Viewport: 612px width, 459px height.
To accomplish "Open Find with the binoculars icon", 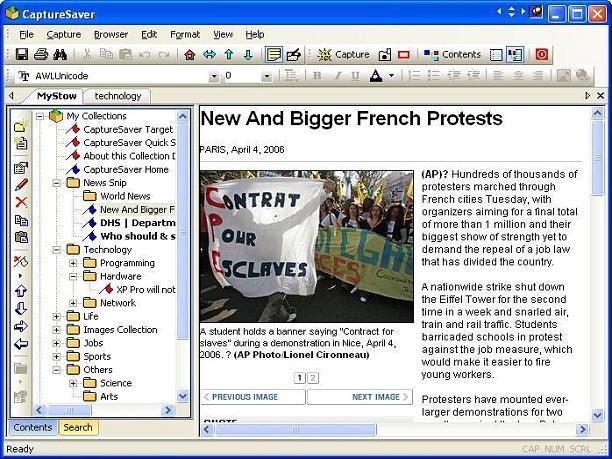I will click(60, 54).
